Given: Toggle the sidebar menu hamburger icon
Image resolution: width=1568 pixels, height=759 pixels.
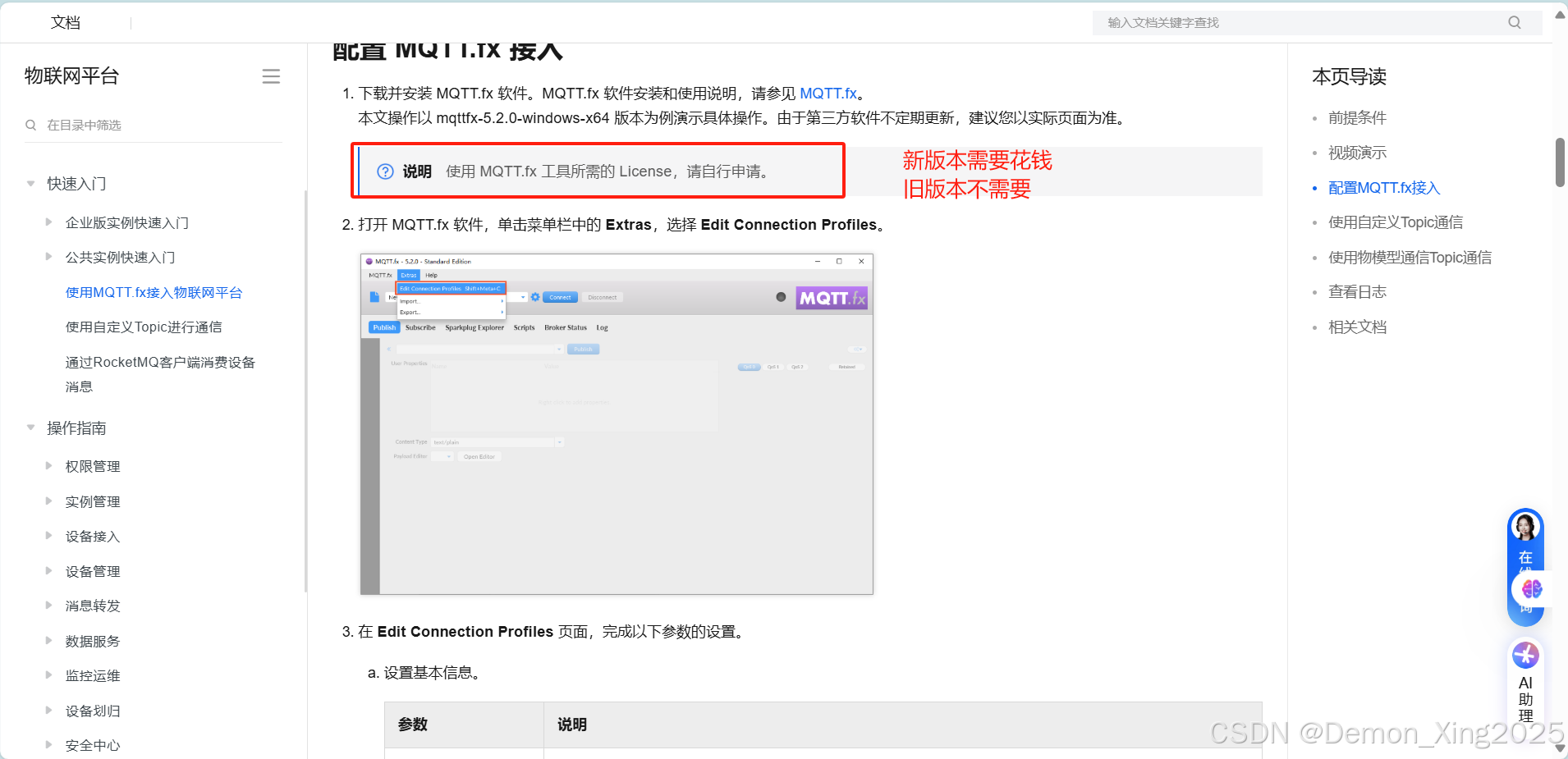Looking at the screenshot, I should coord(271,76).
